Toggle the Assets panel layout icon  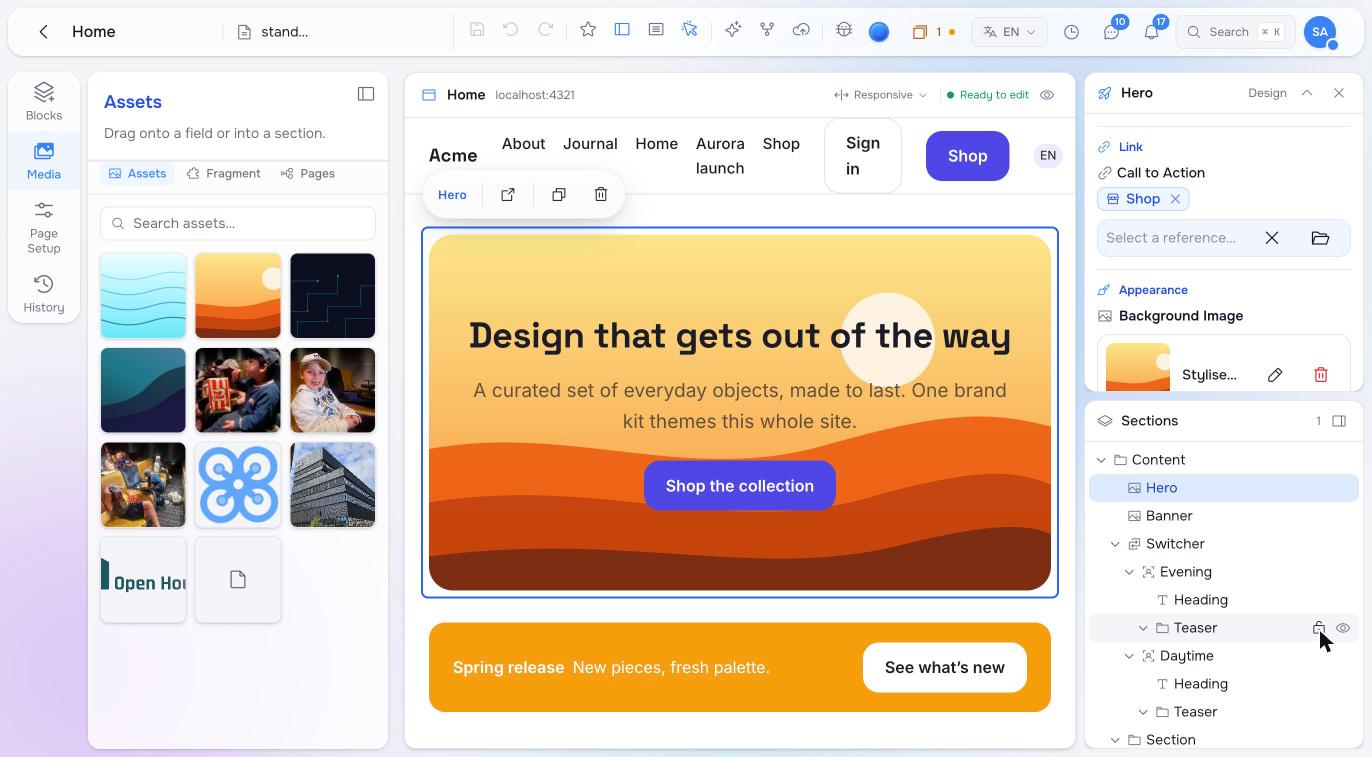(x=366, y=94)
